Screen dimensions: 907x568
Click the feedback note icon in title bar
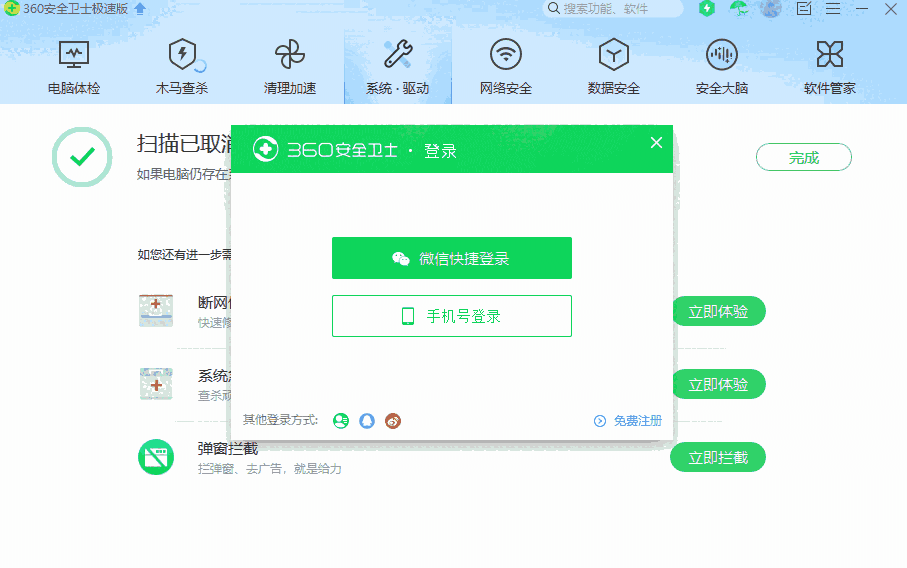click(x=803, y=8)
